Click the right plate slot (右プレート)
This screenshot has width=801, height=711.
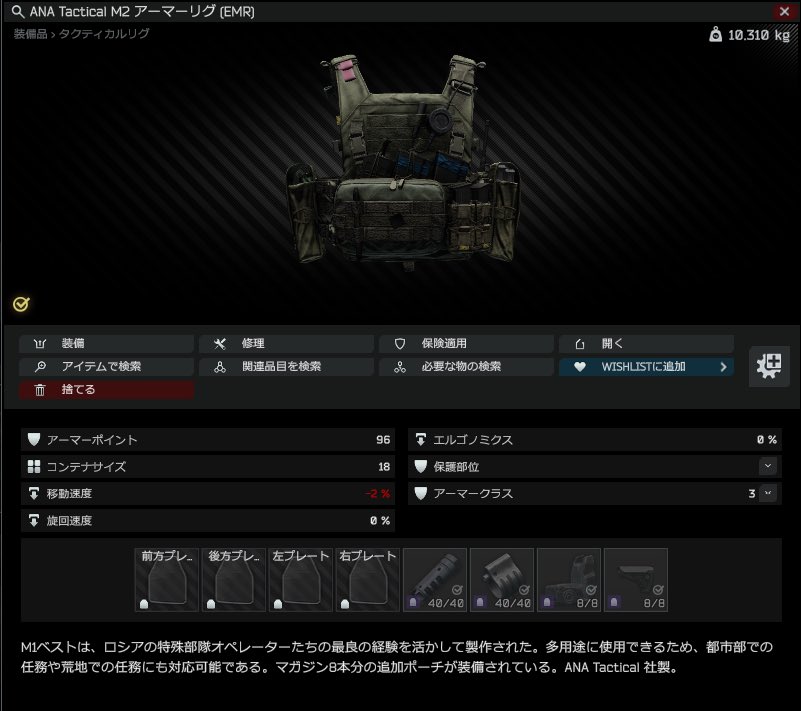(x=367, y=580)
